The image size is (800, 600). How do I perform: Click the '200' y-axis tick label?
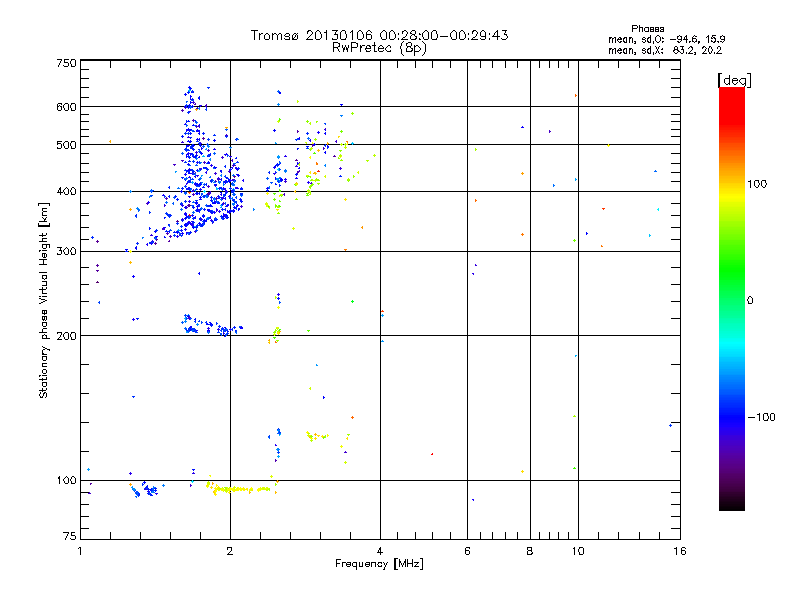(x=66, y=336)
